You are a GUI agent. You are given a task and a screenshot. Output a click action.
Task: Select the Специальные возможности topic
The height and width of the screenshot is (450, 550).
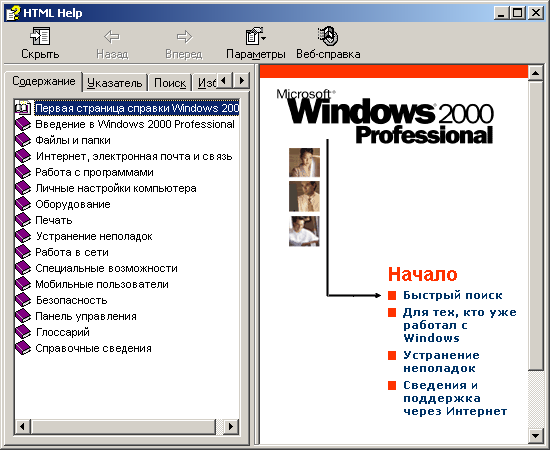click(106, 268)
